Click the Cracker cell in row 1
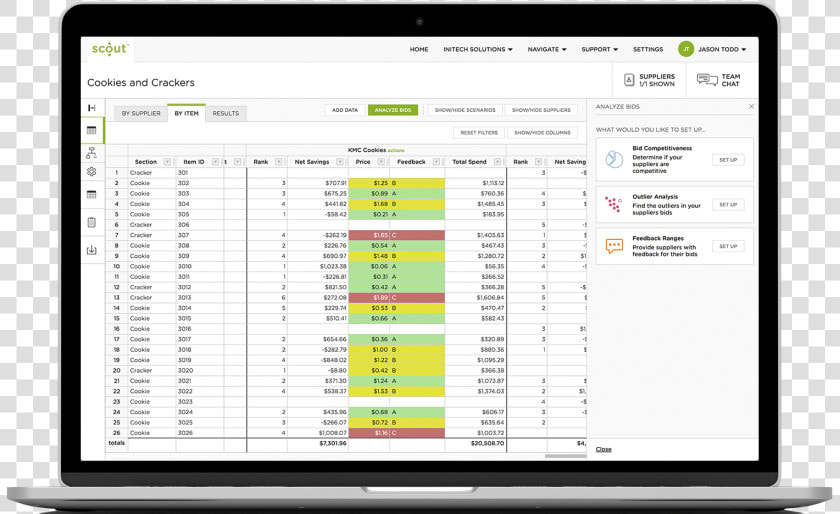The height and width of the screenshot is (514, 840). pos(152,173)
